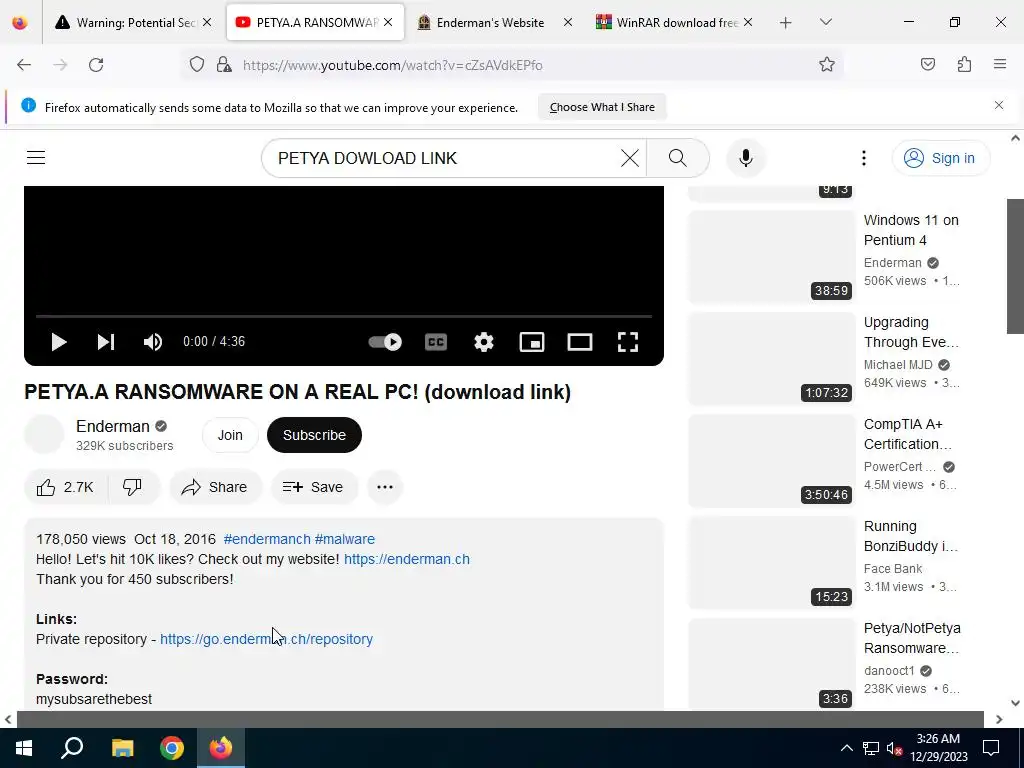Sign in to YouTube
The height and width of the screenshot is (768, 1024).
(941, 158)
